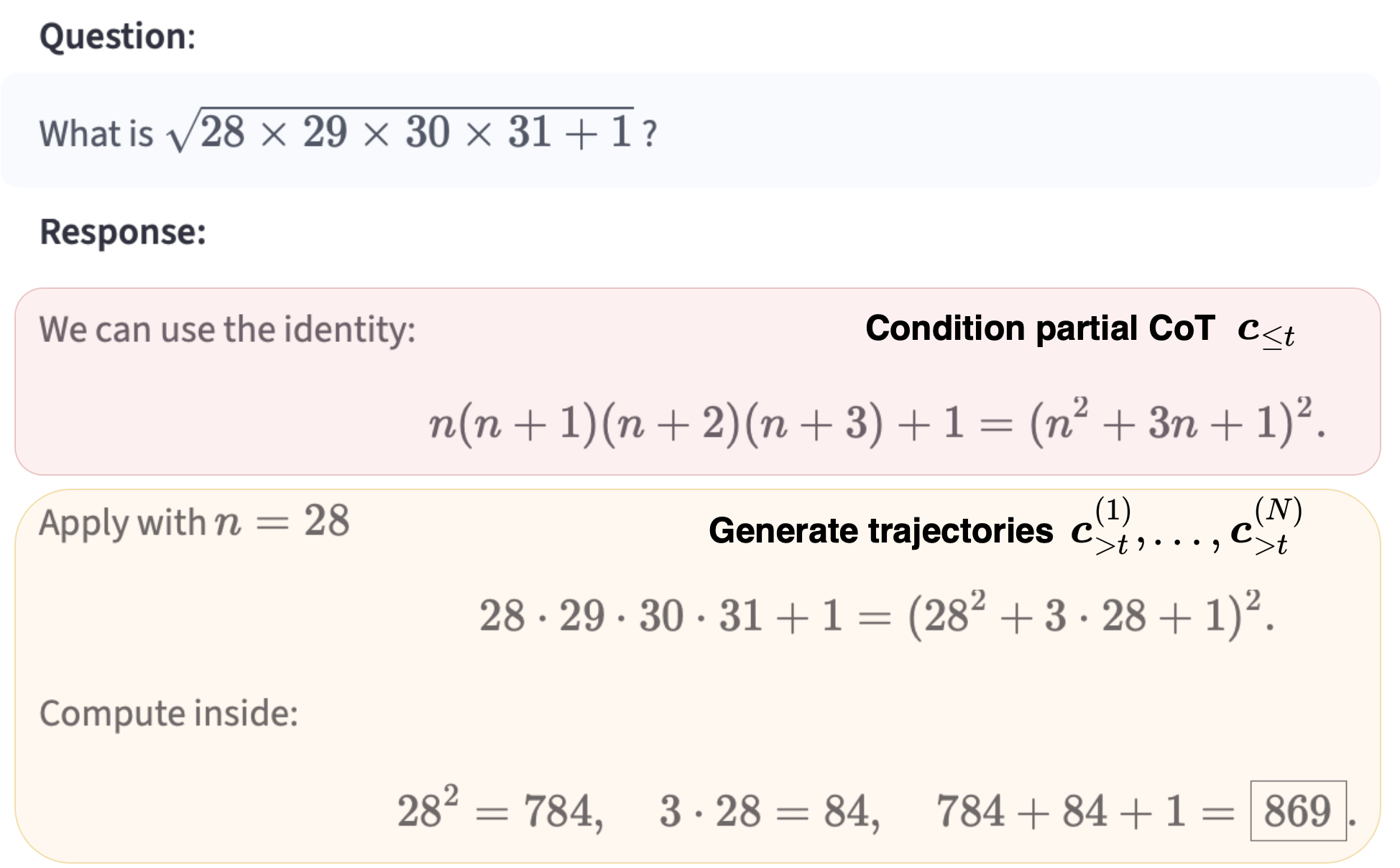Click the "Apply with n = 28" line
Screen dimensions: 1400x868
pyautogui.click(x=194, y=522)
